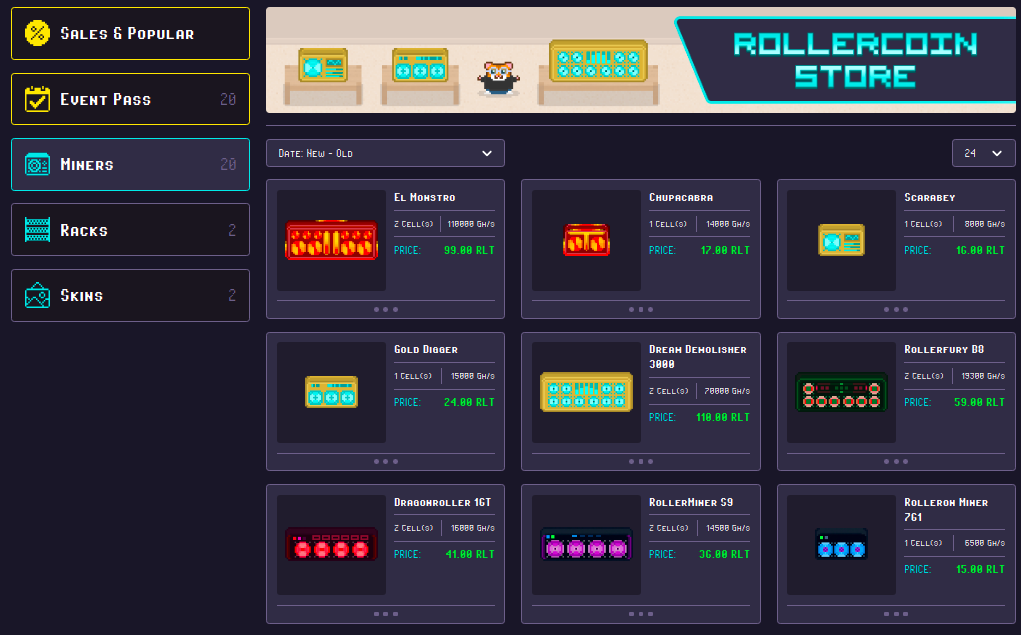Expand three-dot details under Scarabey

(x=896, y=309)
